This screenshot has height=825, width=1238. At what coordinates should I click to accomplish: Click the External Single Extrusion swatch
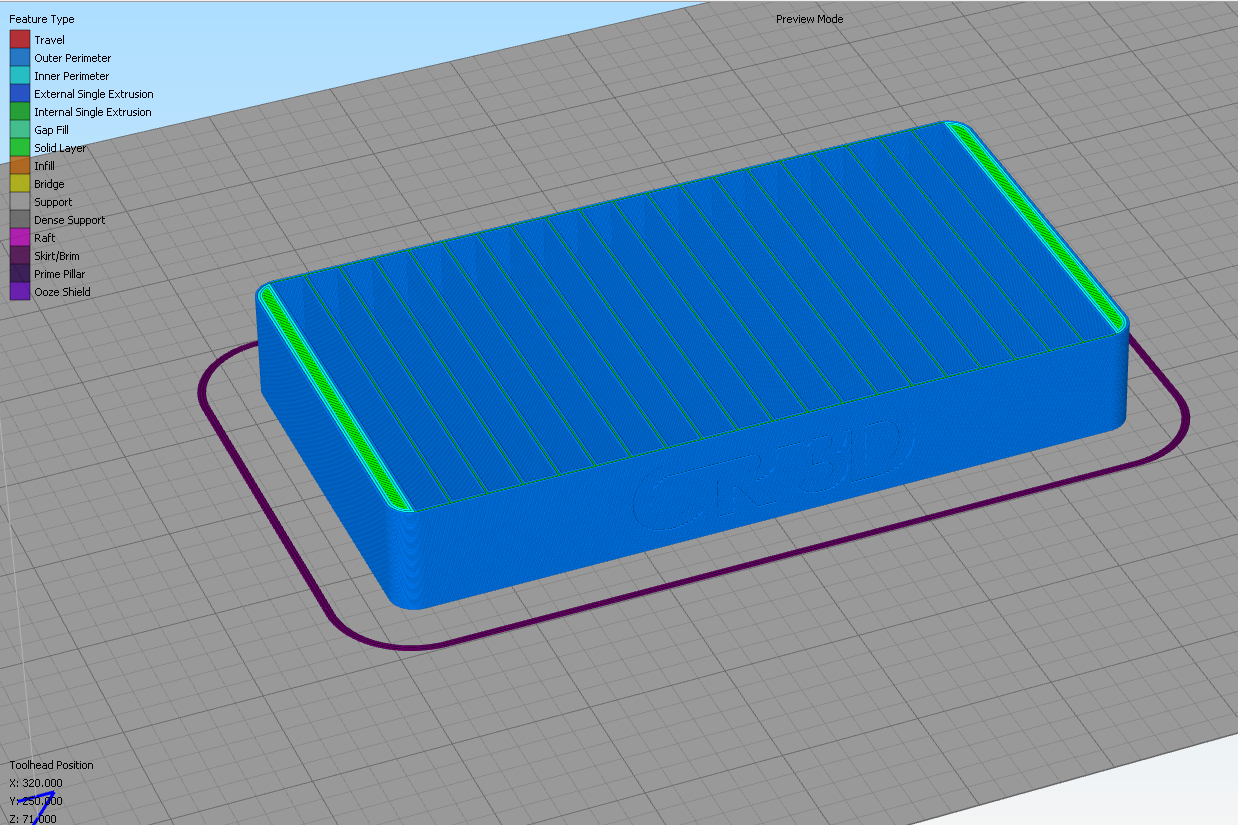click(20, 93)
